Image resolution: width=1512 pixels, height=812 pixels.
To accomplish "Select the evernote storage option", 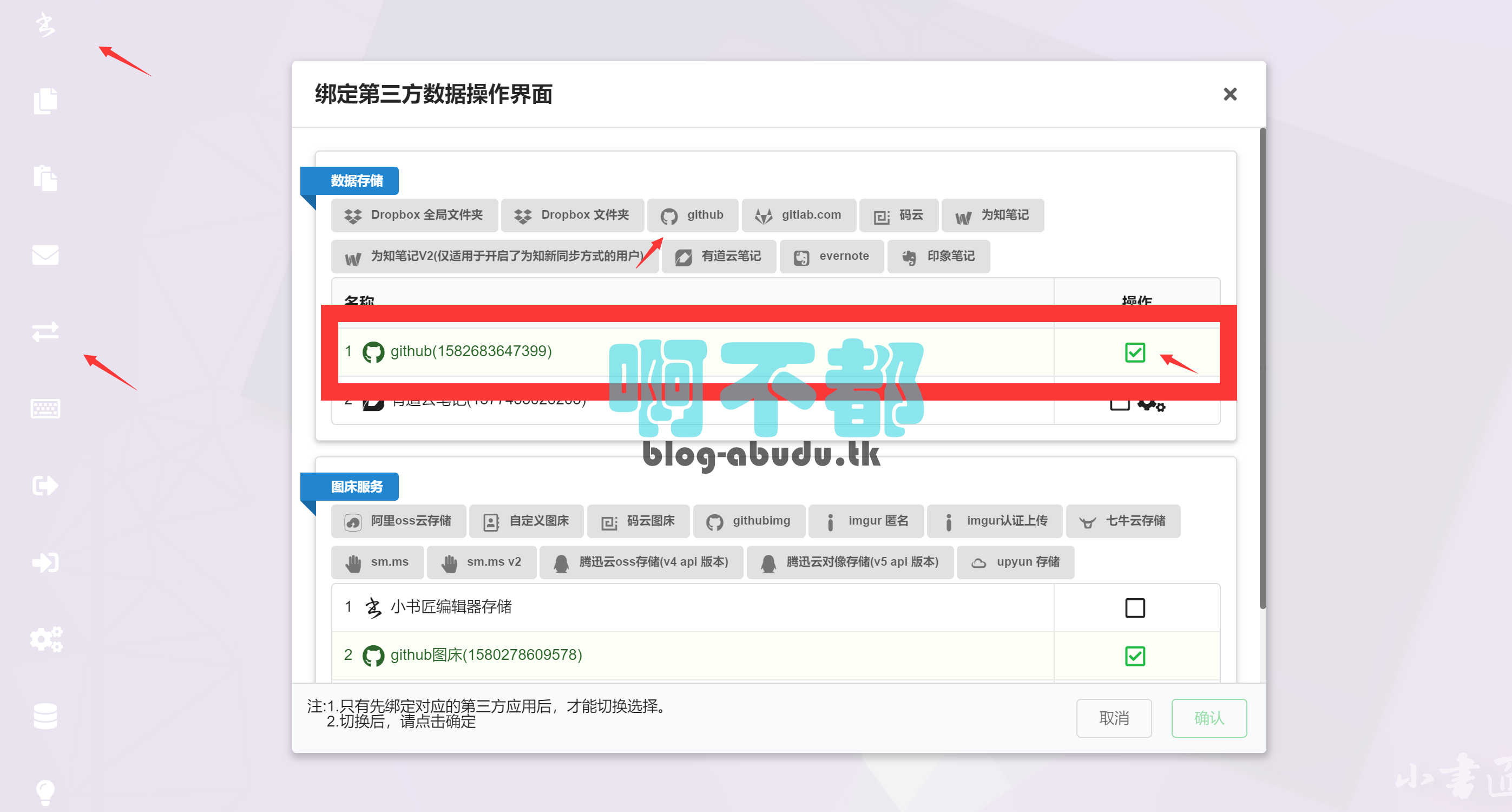I will click(x=831, y=257).
